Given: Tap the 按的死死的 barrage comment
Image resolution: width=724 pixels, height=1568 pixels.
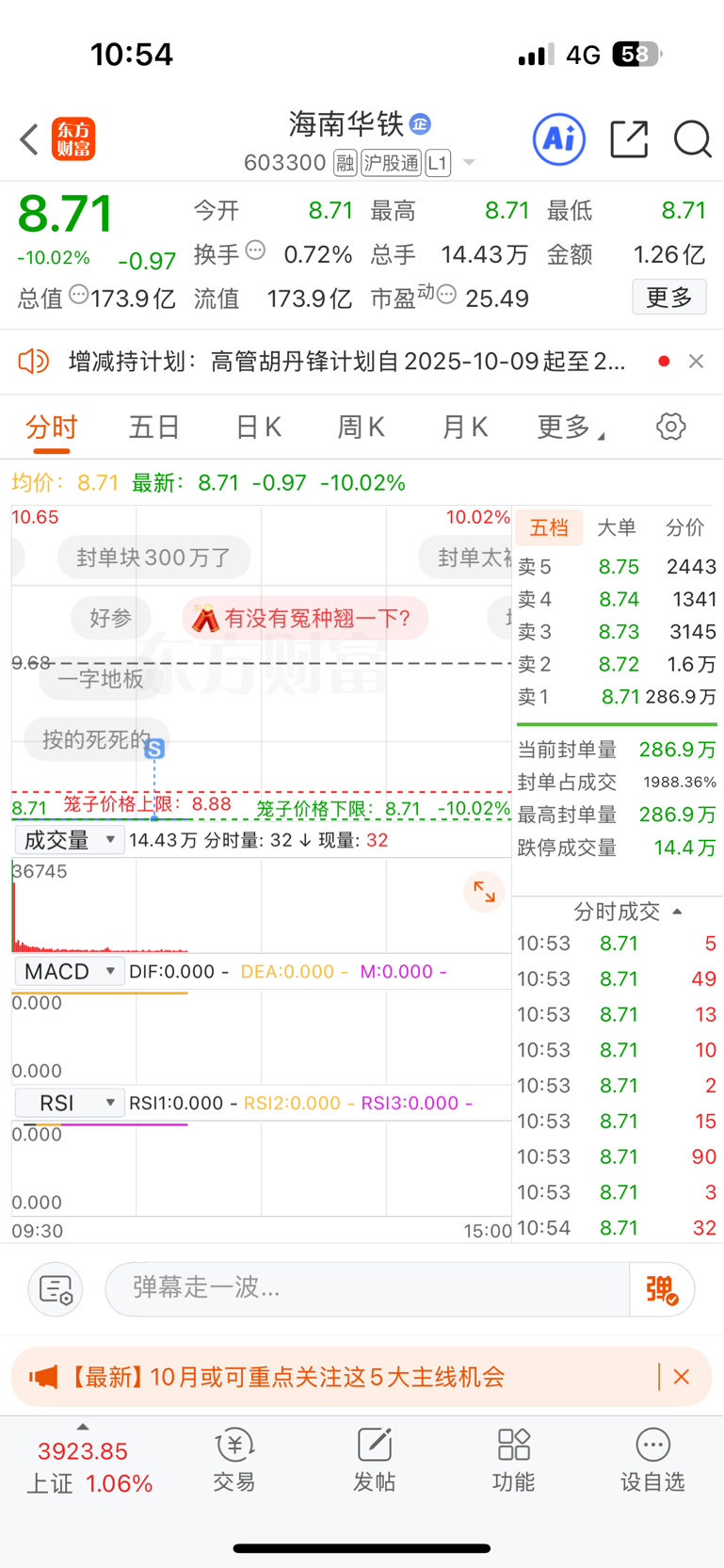Looking at the screenshot, I should coord(96,739).
